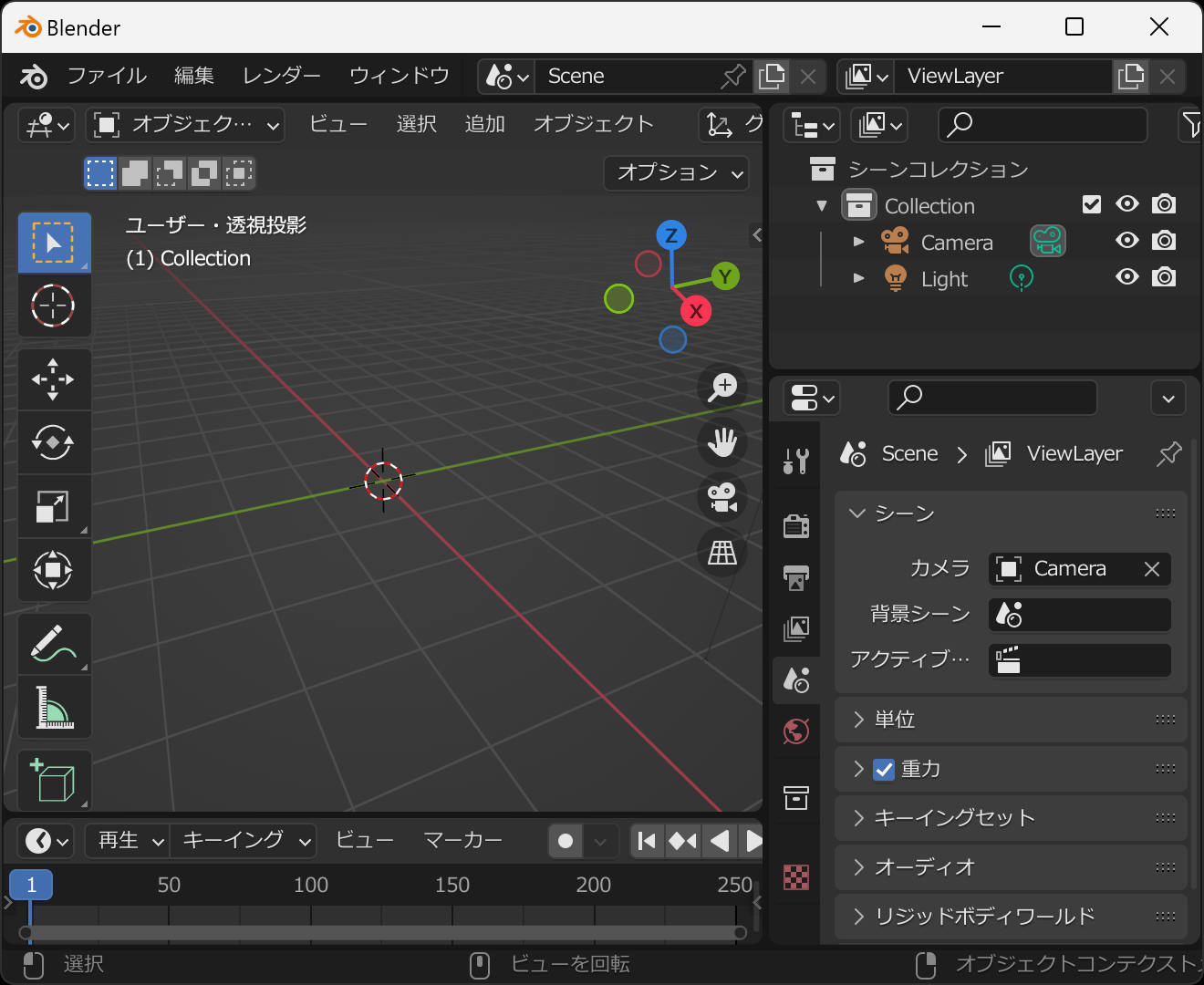This screenshot has width=1204, height=985.
Task: Click the red X axis gizmo ball
Action: 696,311
